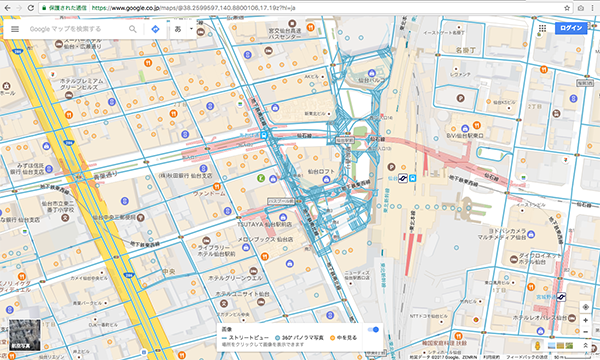
Task: Bookmark this page with the star icon
Action: [x=567, y=8]
